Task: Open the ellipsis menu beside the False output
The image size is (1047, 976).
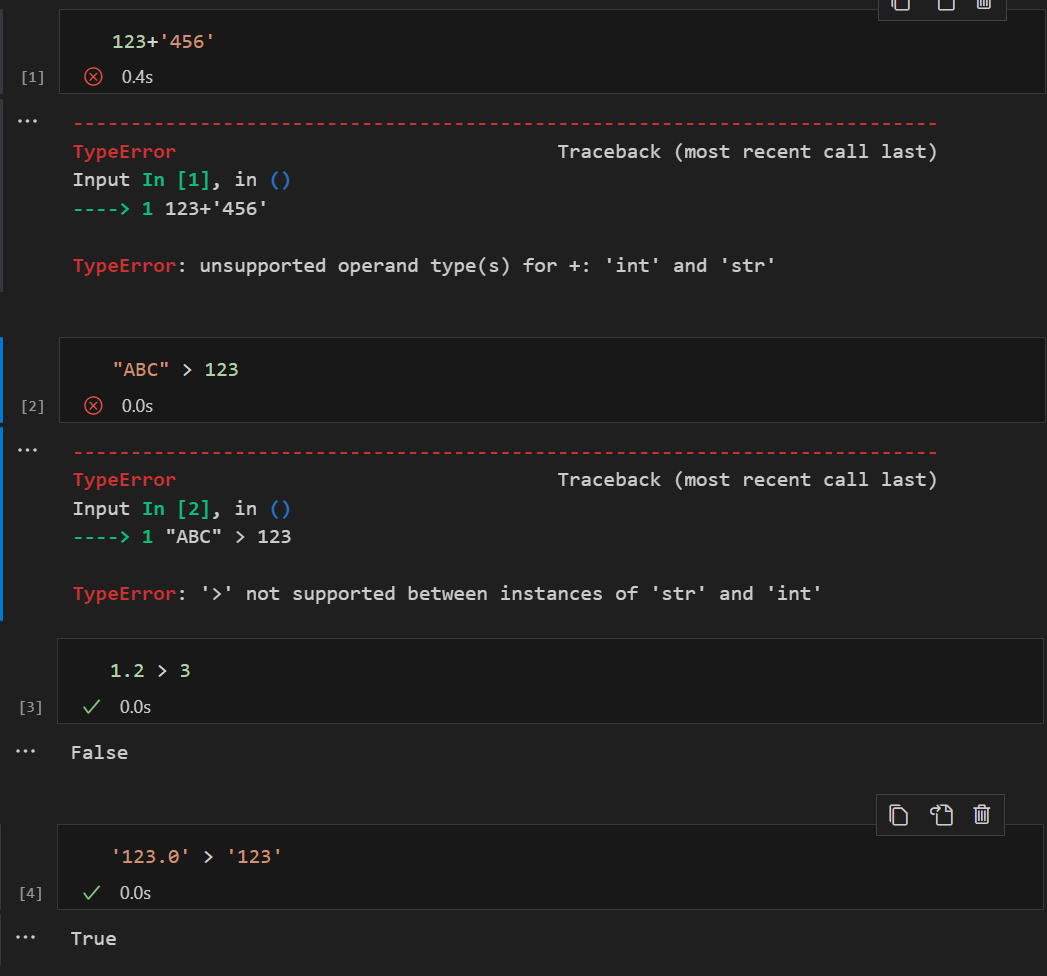Action: (x=27, y=751)
